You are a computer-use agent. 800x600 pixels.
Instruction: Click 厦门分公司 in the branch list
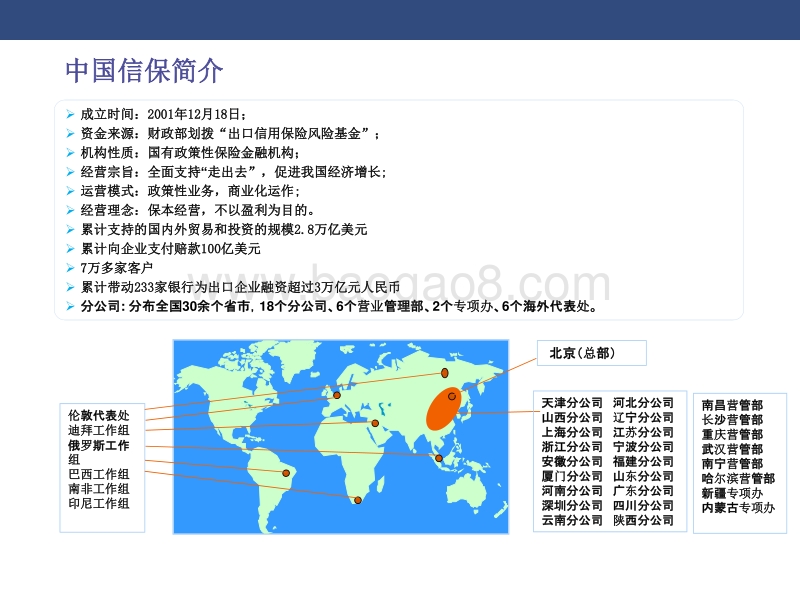(572, 477)
